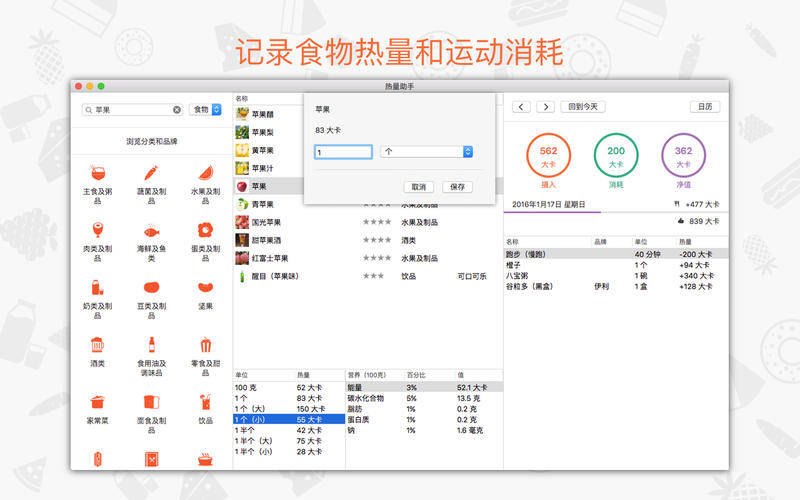800x500 pixels.
Task: Click the 562 大卡 intake circle
Action: (548, 155)
